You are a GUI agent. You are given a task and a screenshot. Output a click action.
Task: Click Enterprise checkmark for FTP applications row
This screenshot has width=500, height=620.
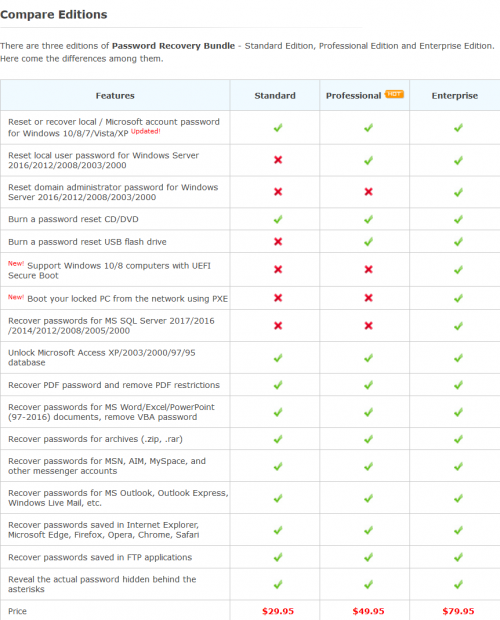[x=458, y=557]
